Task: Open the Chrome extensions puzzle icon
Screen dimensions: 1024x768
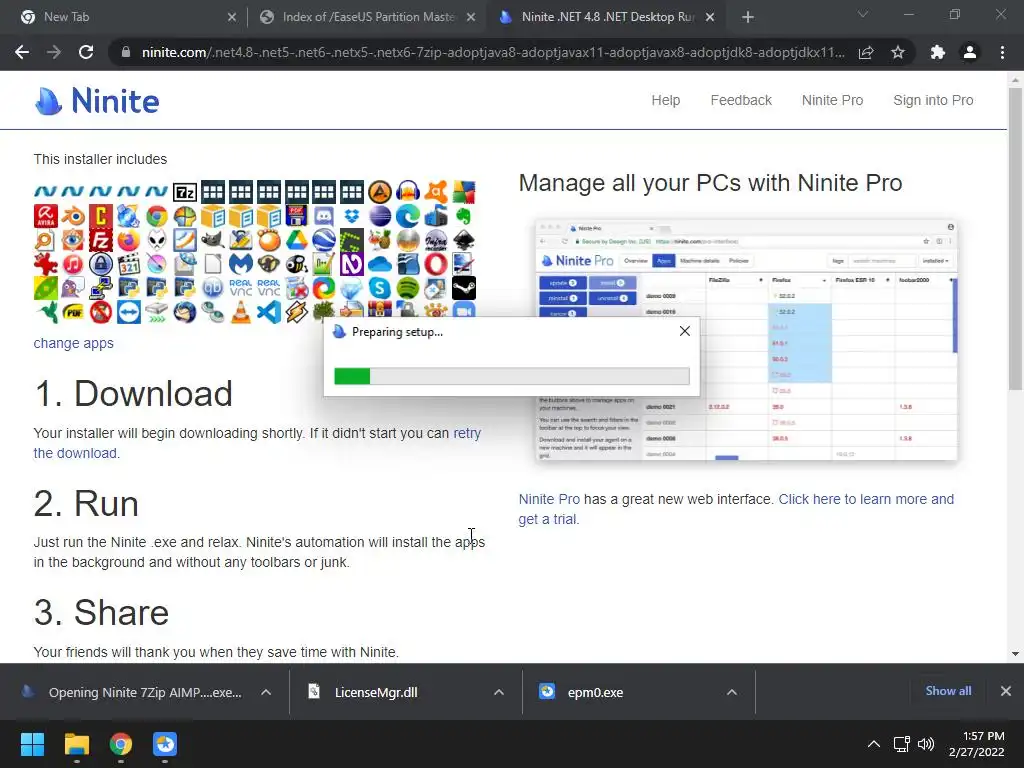Action: coord(938,52)
